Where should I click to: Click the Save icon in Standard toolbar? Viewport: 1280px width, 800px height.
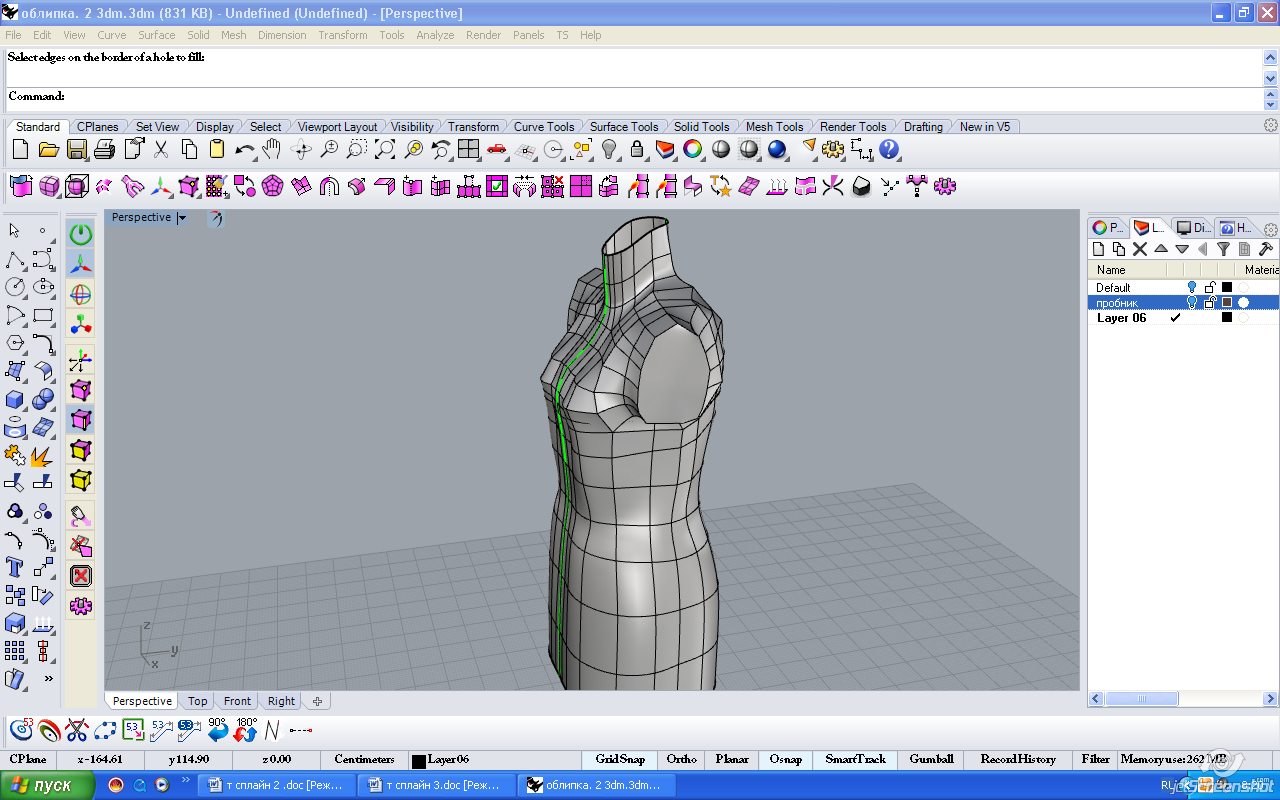tap(77, 150)
